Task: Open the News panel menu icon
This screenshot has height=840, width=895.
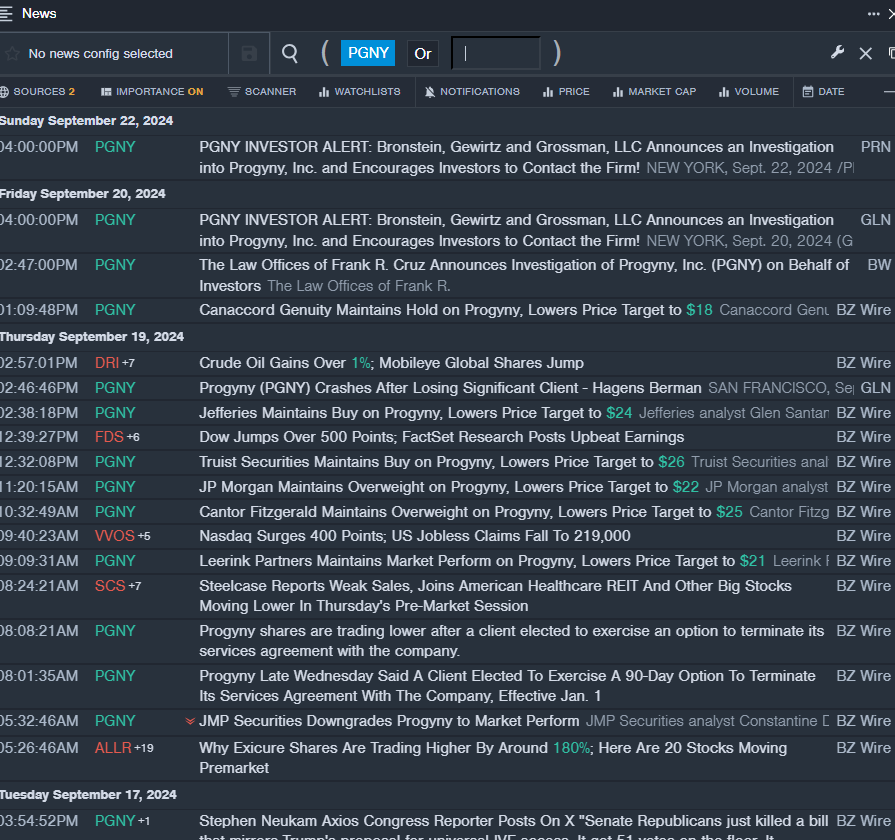Action: 8,14
